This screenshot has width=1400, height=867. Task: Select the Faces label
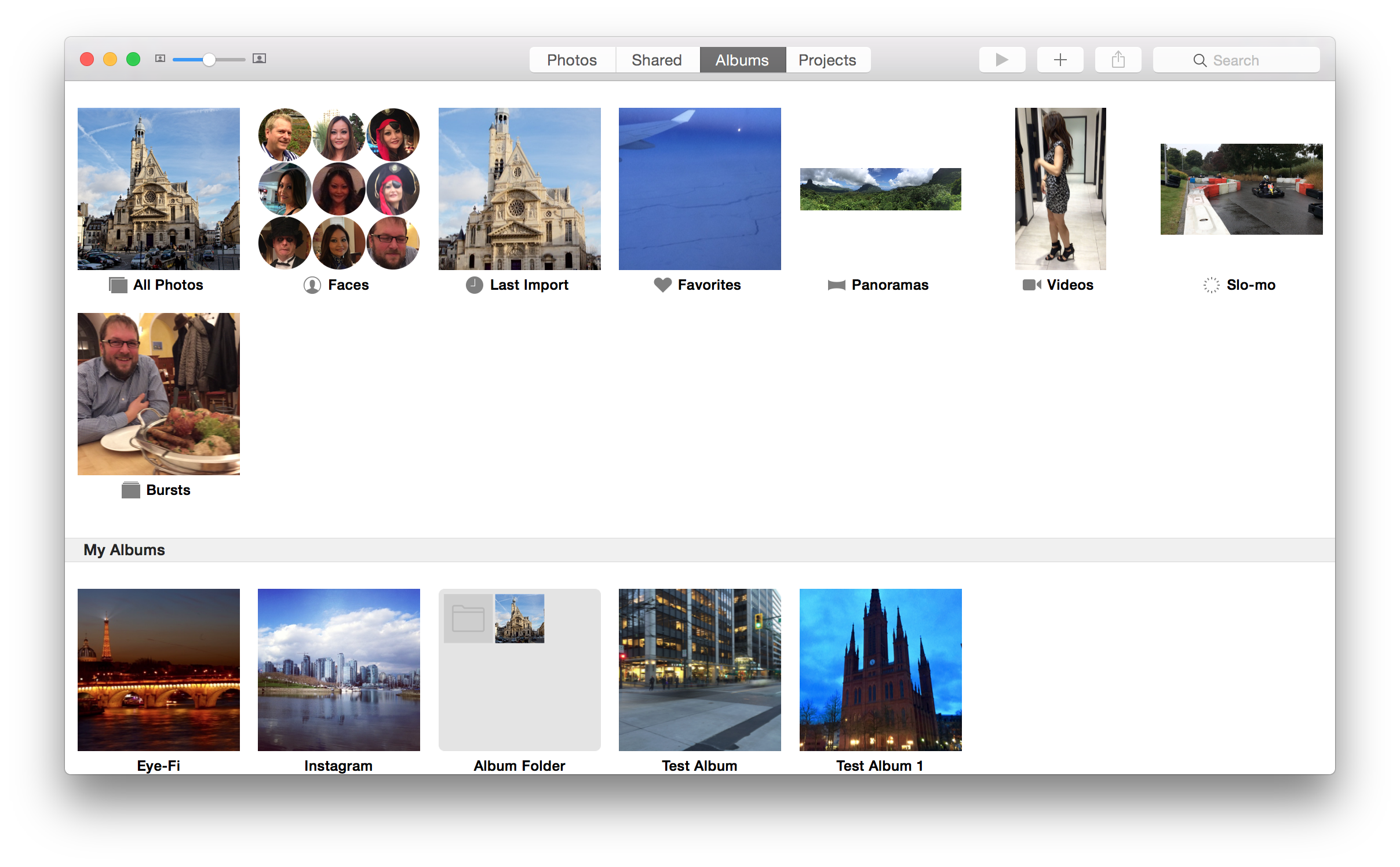(x=348, y=285)
